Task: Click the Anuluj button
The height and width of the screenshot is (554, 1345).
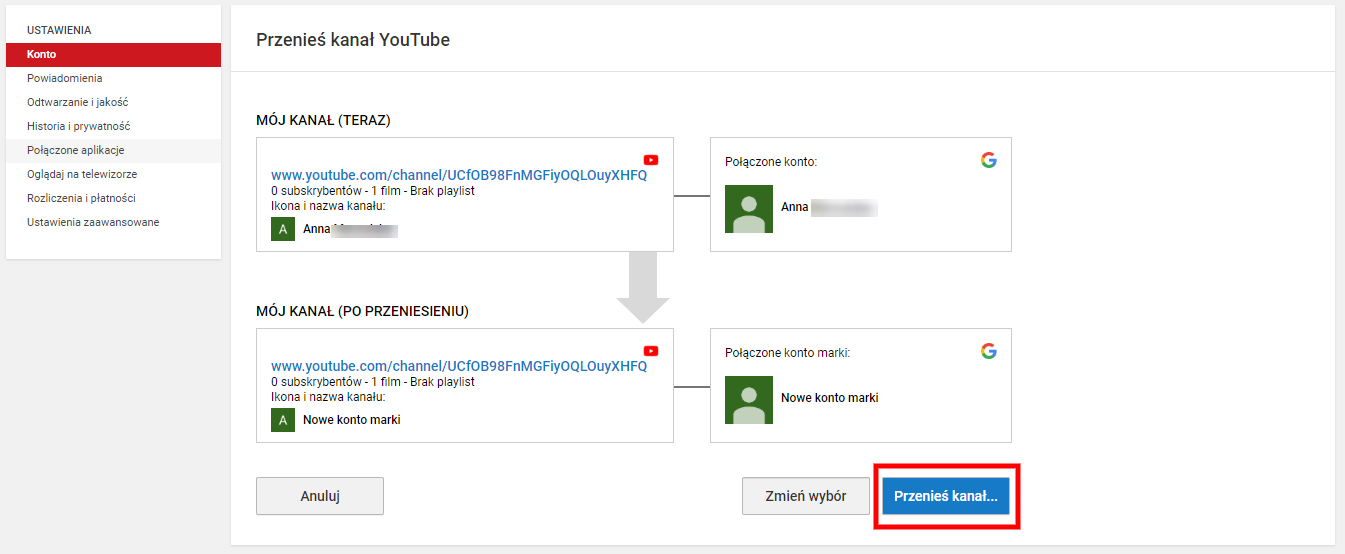Action: 320,496
